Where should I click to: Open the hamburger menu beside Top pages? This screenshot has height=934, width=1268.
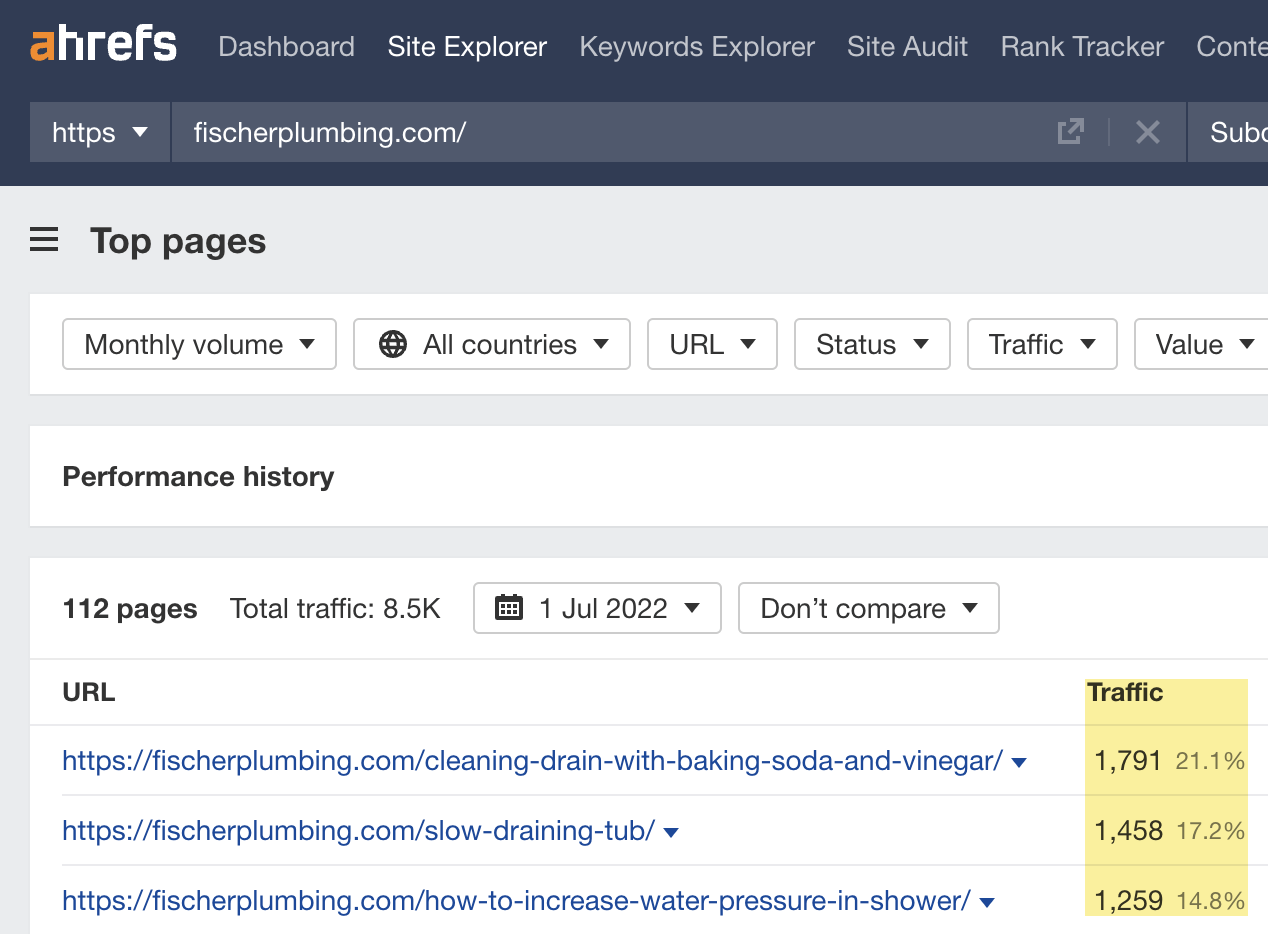(44, 240)
